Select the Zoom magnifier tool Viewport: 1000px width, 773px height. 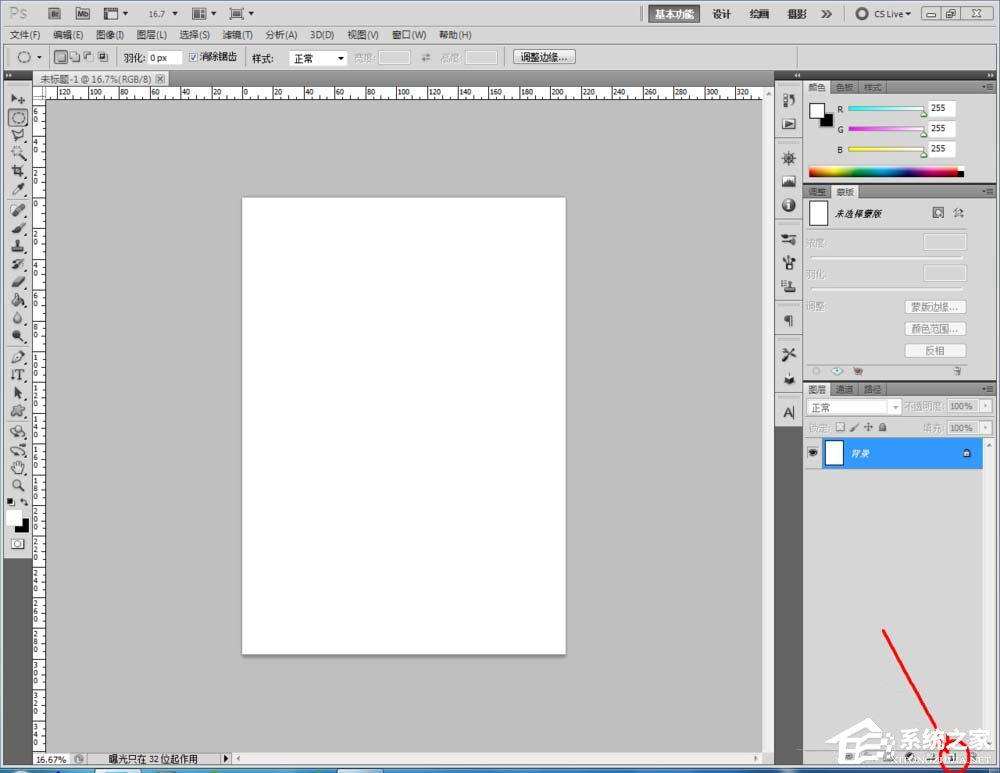(x=18, y=485)
